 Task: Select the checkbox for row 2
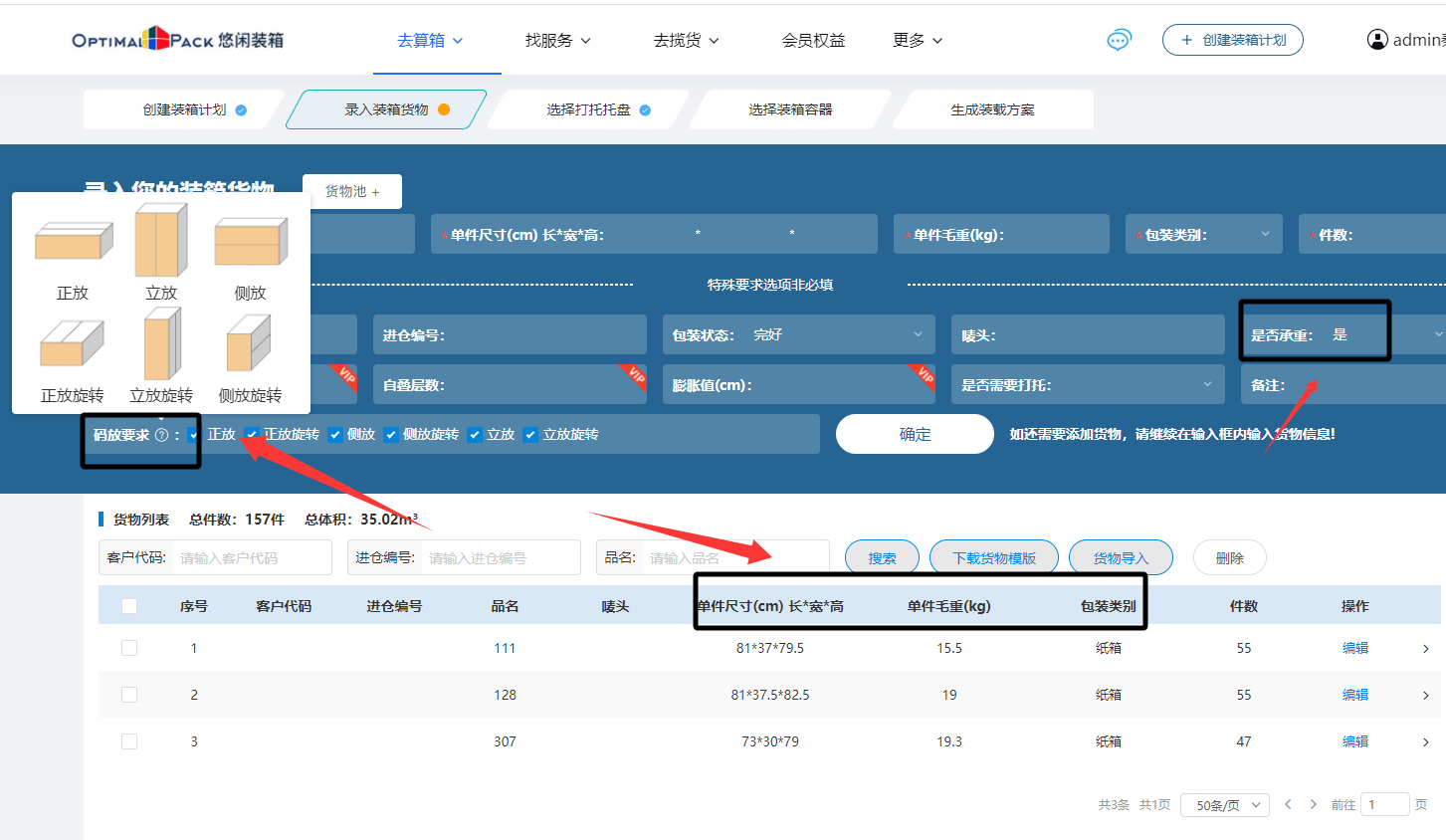coord(129,695)
